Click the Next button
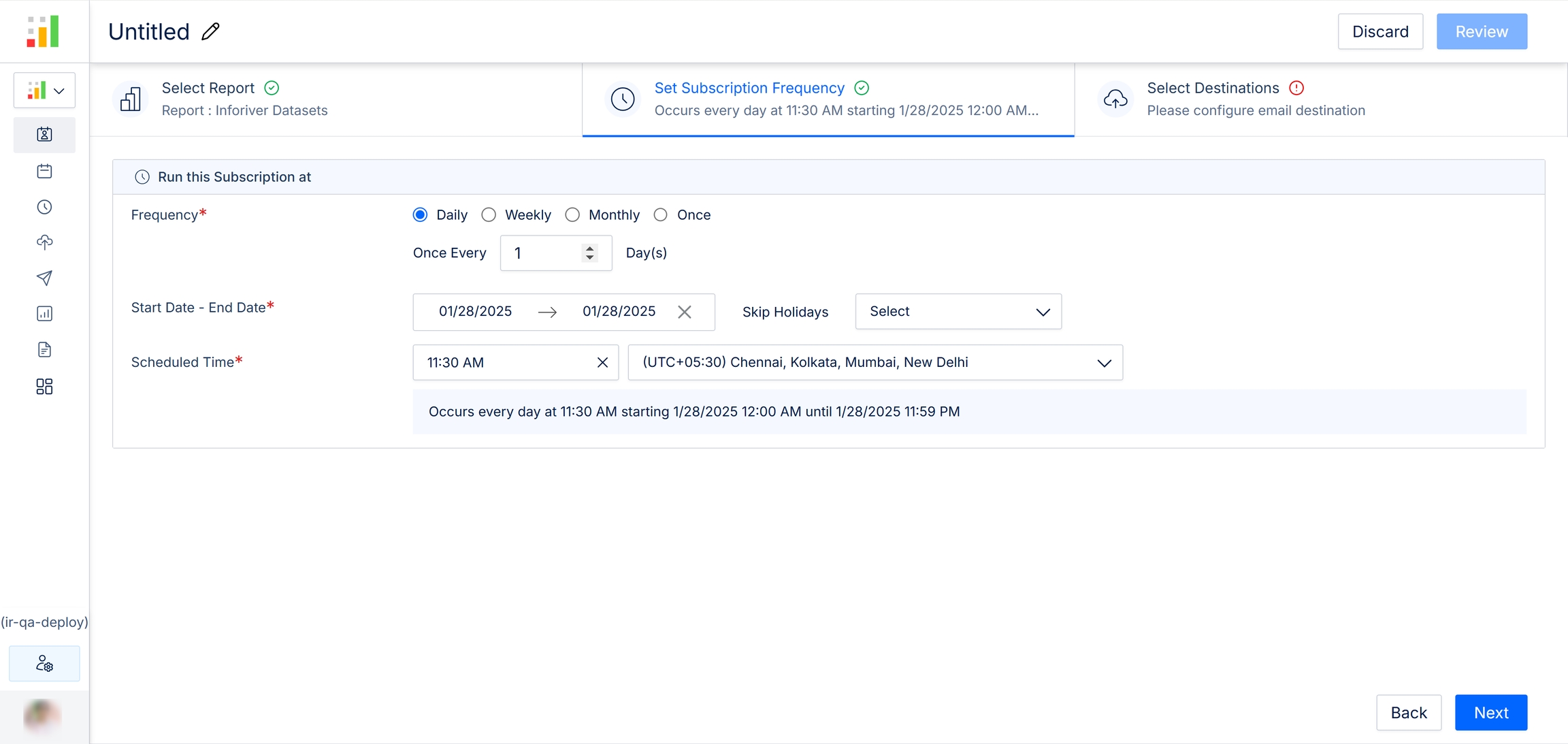This screenshot has width=1568, height=744. tap(1490, 713)
